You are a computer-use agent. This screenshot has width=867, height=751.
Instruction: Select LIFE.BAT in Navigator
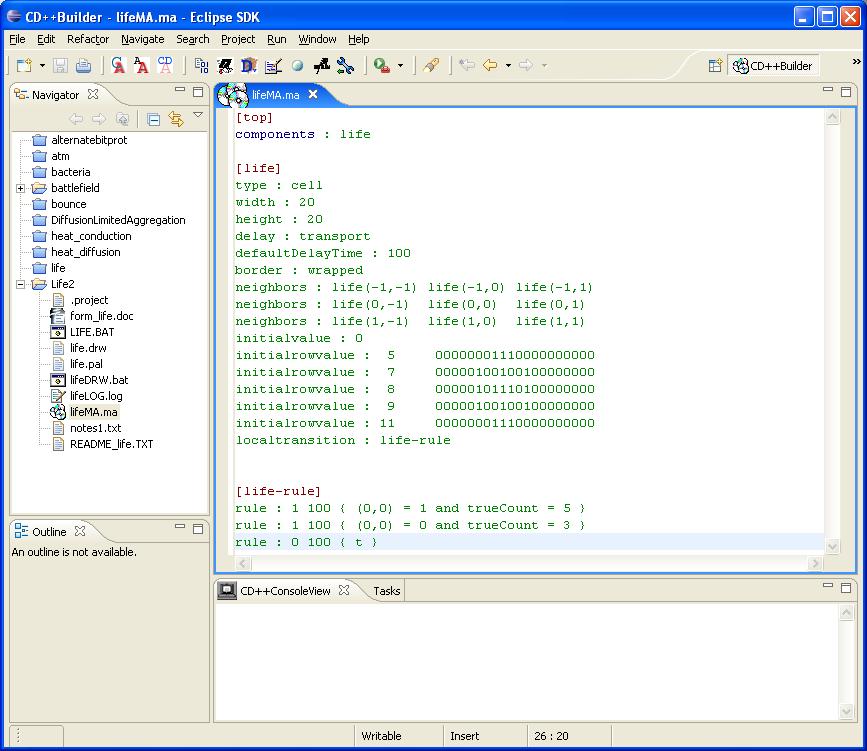click(x=92, y=332)
